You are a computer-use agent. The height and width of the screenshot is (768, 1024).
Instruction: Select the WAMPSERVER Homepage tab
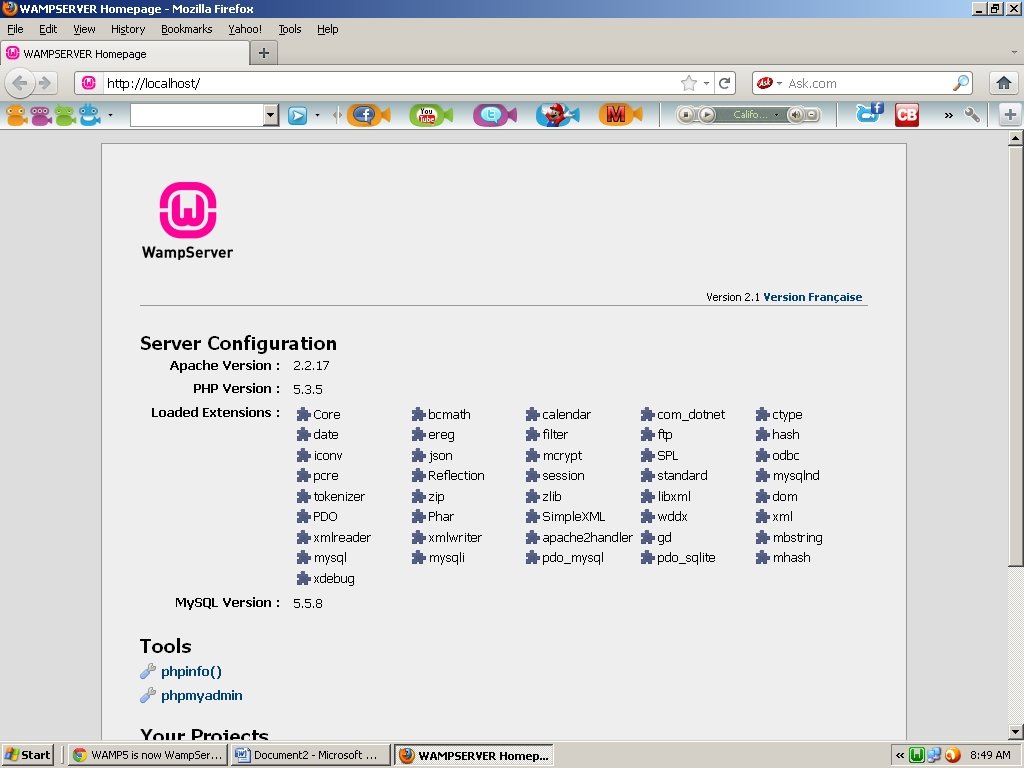(x=125, y=54)
